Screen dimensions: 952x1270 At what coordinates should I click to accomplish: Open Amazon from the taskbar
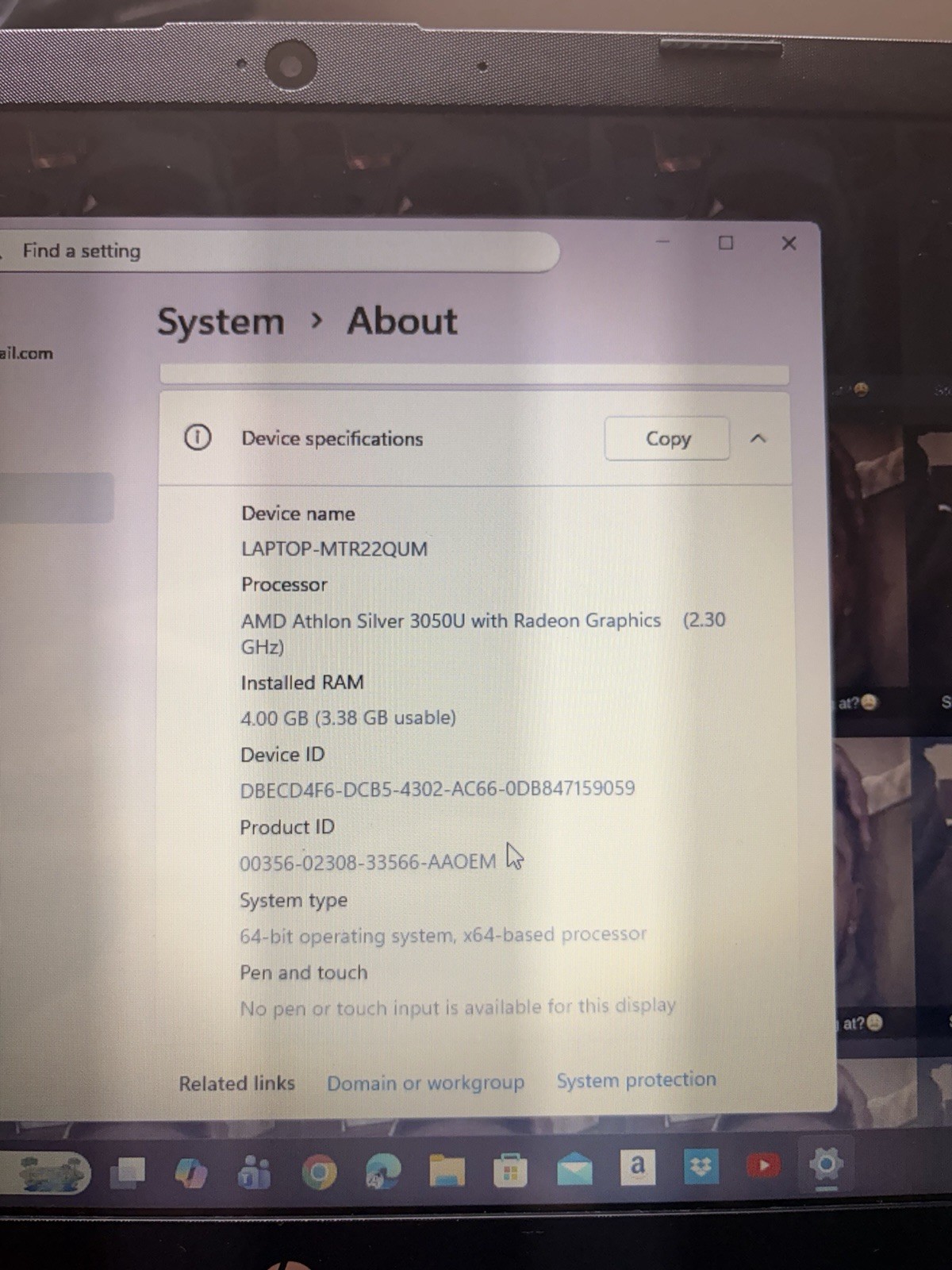638,1167
